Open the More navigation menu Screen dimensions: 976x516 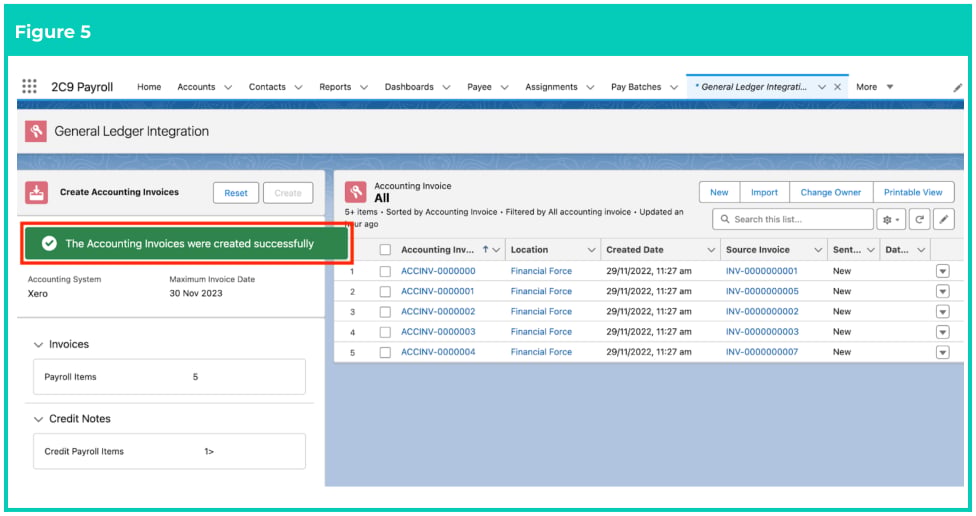875,87
